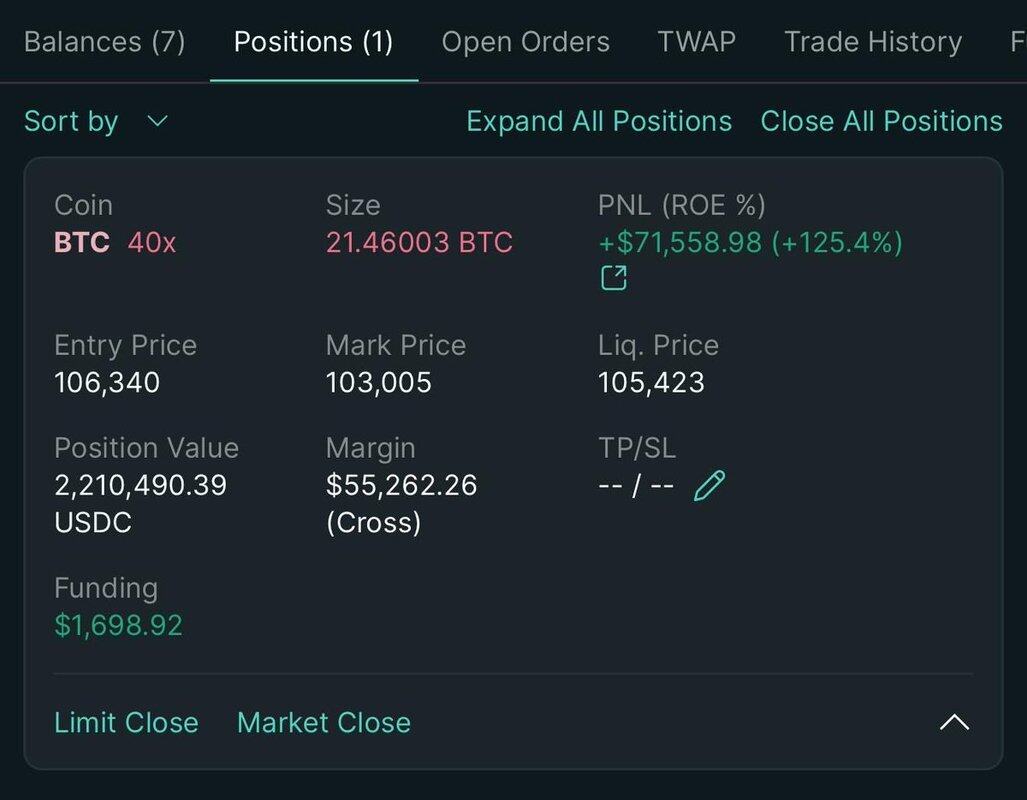The width and height of the screenshot is (1027, 800).
Task: View the Trade History tab
Action: point(872,42)
